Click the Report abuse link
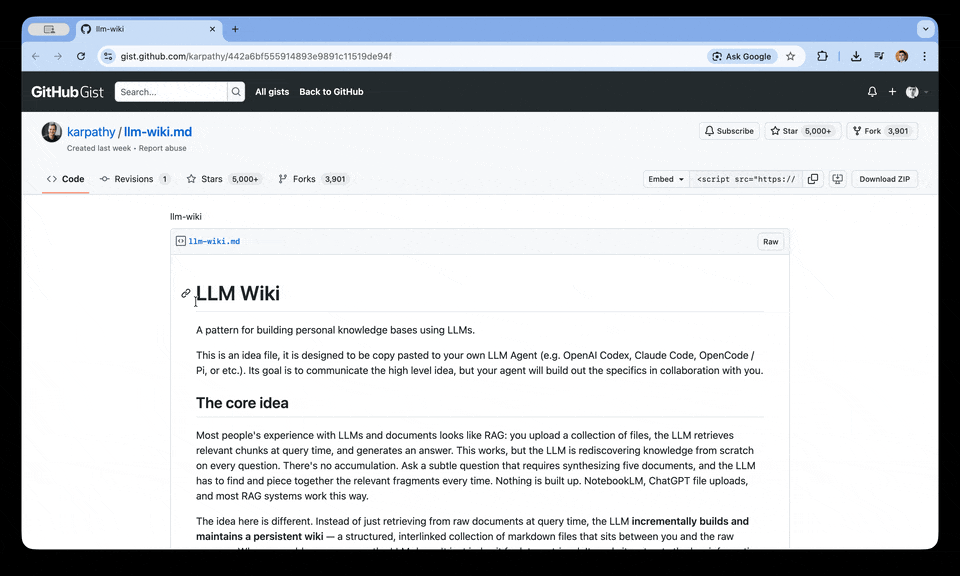Screen dimensions: 960x576 162,148
